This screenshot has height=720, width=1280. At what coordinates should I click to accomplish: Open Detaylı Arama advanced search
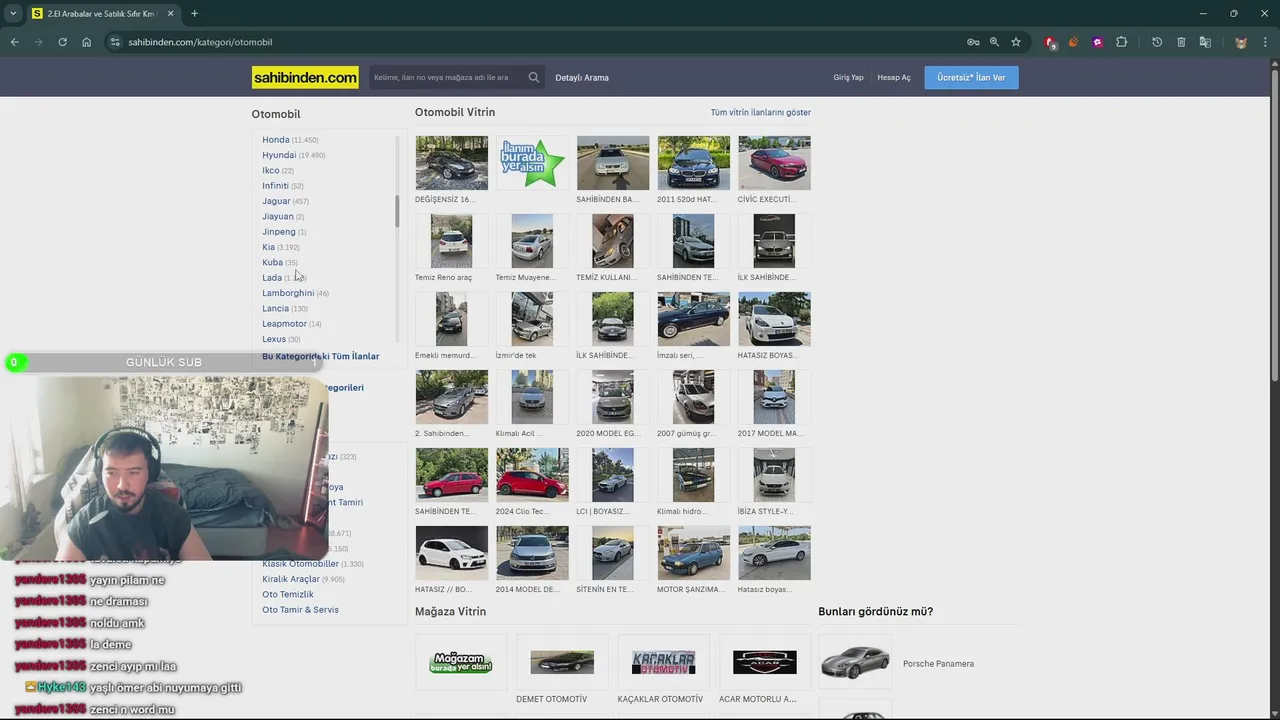pyautogui.click(x=582, y=77)
